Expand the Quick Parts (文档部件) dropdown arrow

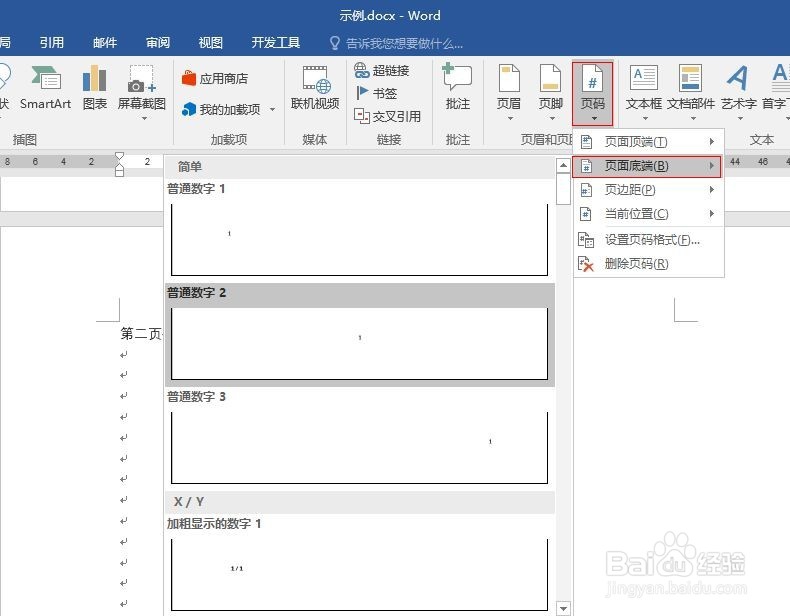[693, 119]
